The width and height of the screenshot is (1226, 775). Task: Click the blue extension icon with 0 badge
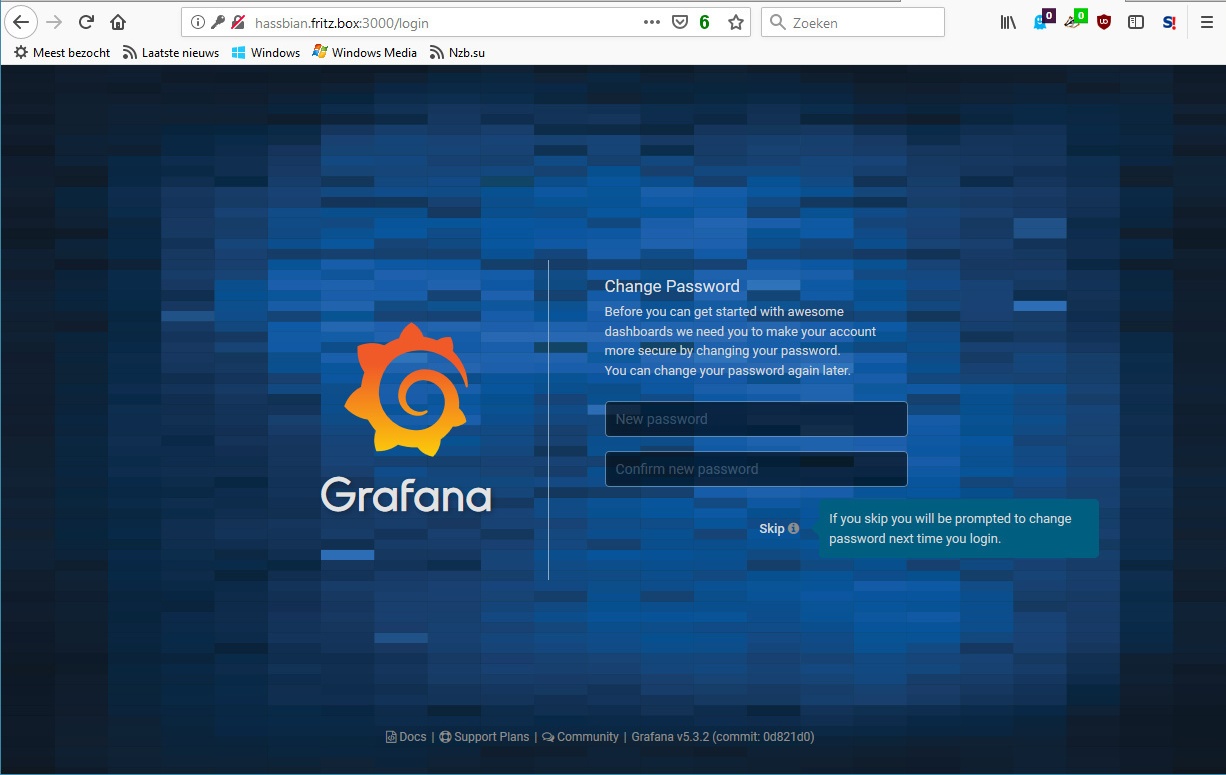coord(1043,20)
